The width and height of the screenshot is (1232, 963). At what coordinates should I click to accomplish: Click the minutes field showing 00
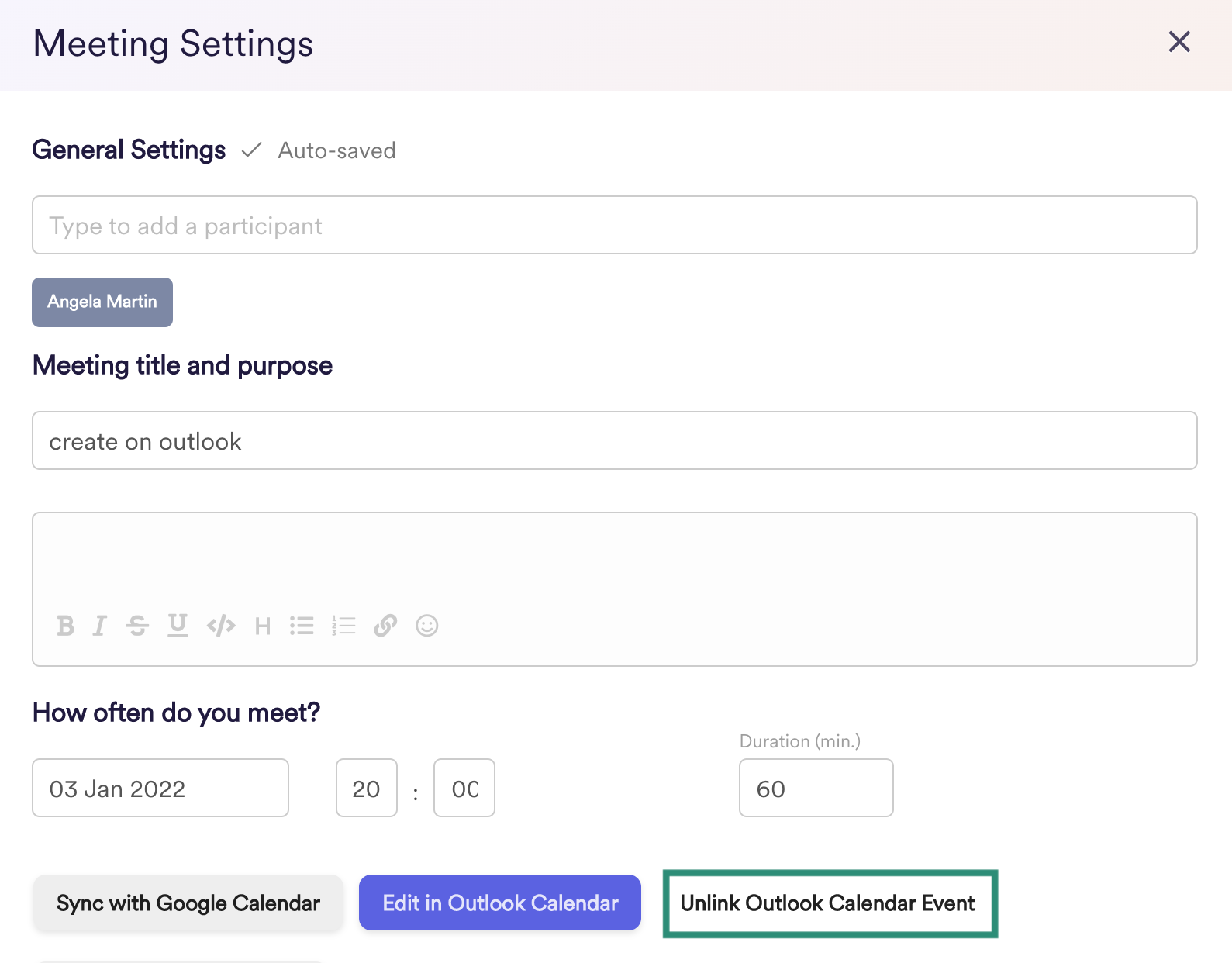(464, 789)
